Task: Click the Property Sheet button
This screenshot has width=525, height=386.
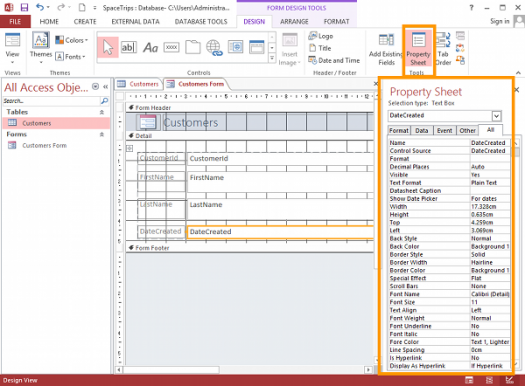Action: pos(418,49)
